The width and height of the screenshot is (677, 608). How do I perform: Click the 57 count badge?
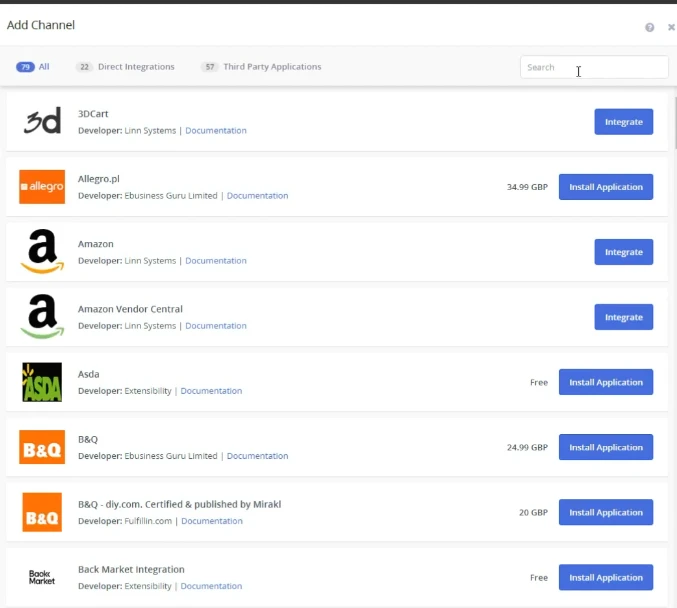209,67
